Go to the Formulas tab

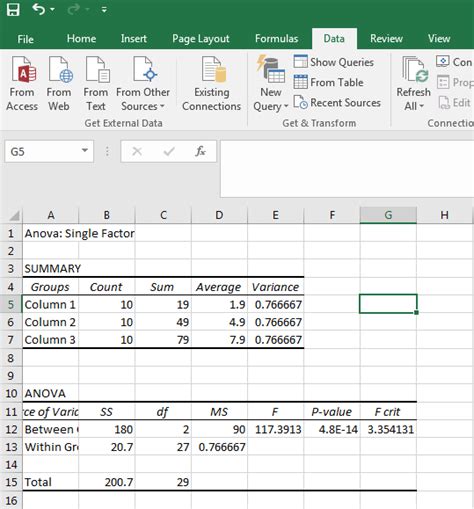pos(276,39)
